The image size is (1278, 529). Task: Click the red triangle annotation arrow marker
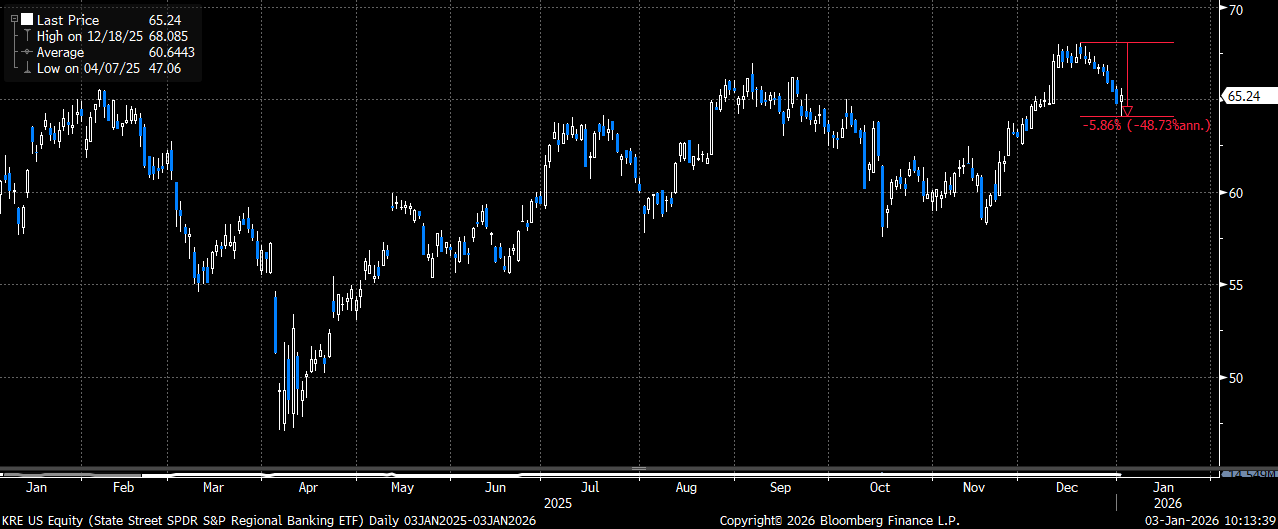(x=1127, y=111)
